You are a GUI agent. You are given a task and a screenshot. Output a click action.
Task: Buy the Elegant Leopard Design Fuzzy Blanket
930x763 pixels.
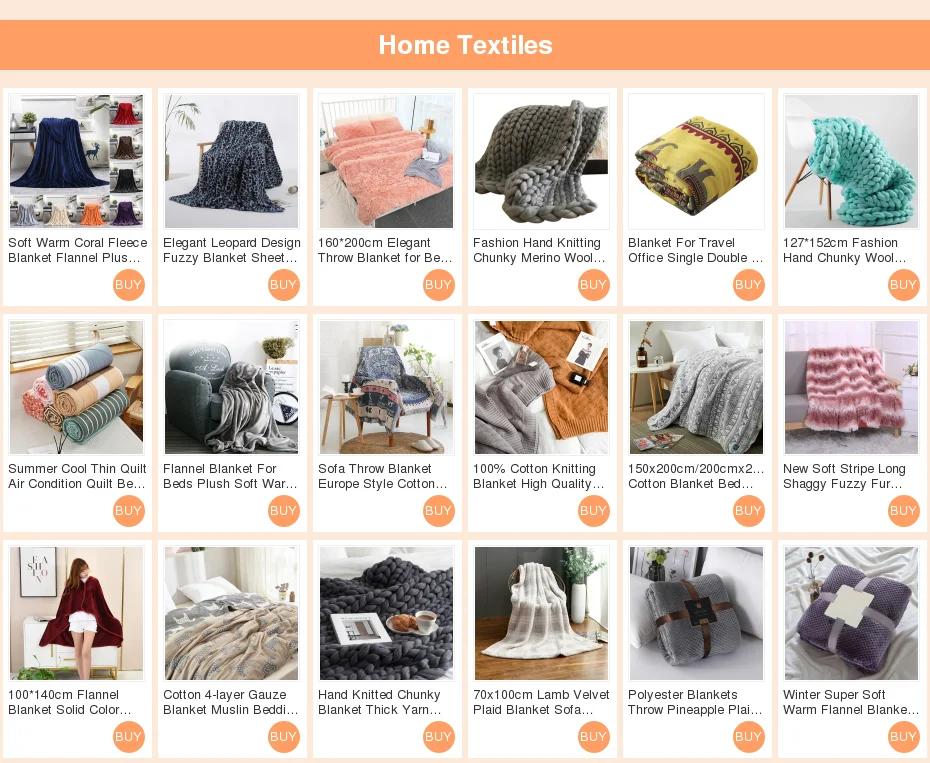tap(284, 285)
